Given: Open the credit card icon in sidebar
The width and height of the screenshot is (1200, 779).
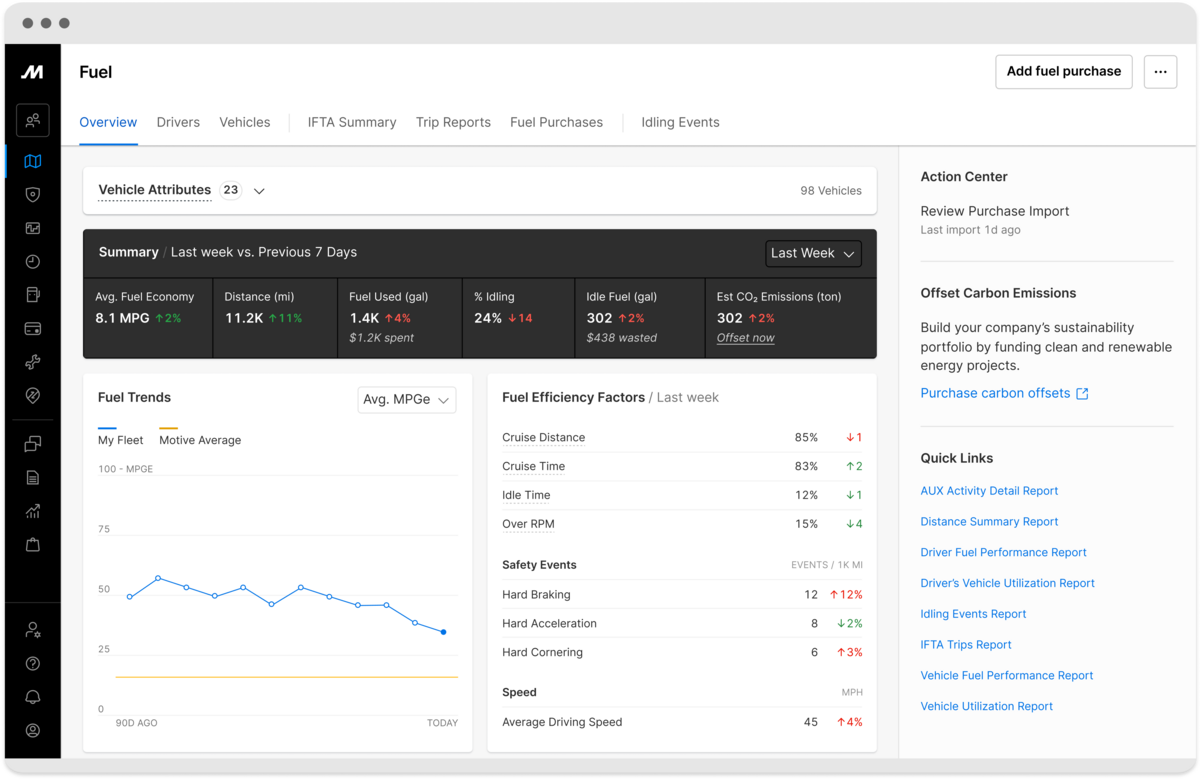Looking at the screenshot, I should (x=33, y=329).
